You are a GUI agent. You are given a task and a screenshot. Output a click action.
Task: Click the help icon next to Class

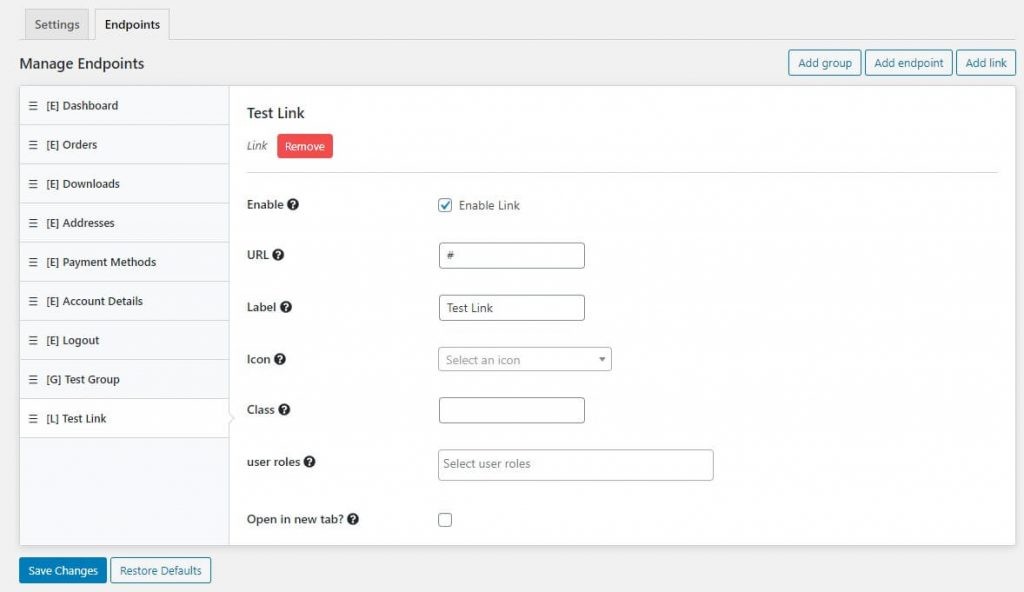[285, 410]
